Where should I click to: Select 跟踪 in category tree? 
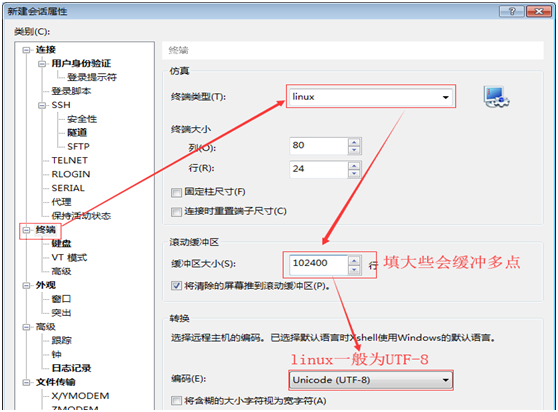click(62, 340)
